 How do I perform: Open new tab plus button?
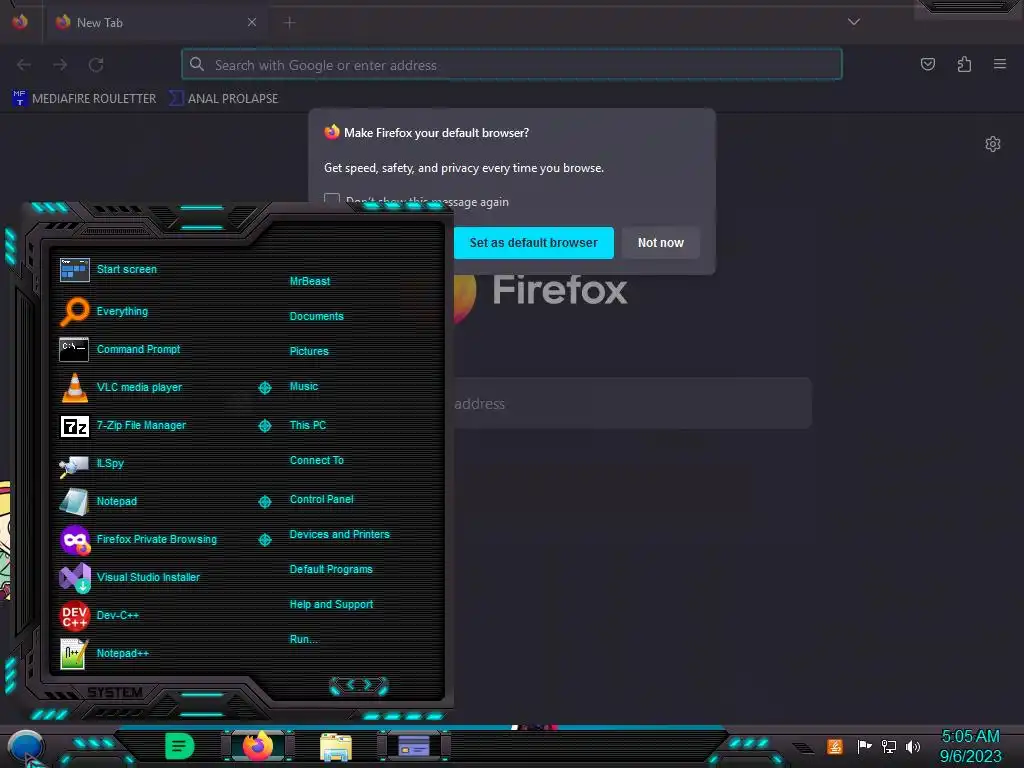click(x=289, y=22)
